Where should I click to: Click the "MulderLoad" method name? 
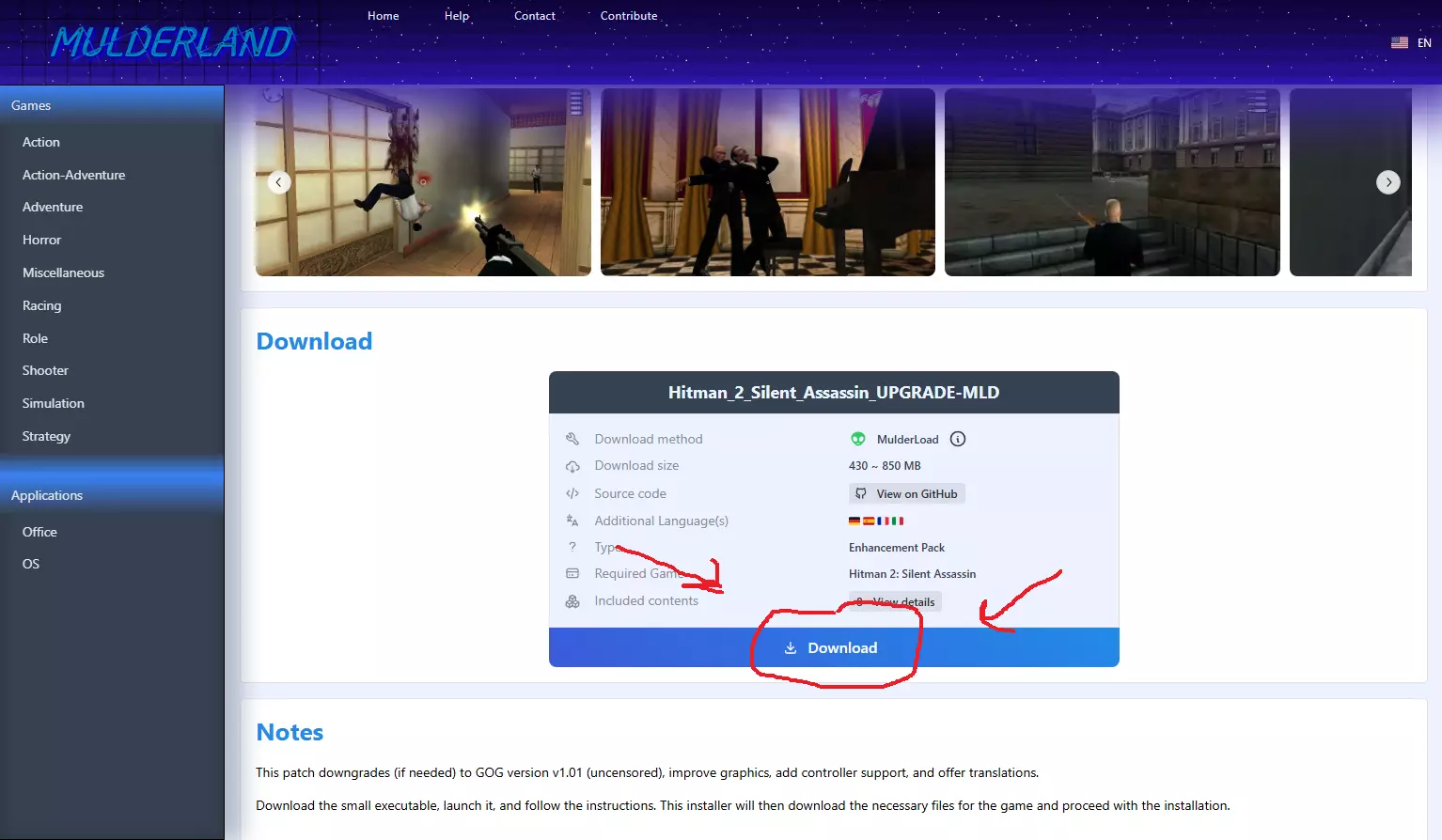pyautogui.click(x=907, y=439)
